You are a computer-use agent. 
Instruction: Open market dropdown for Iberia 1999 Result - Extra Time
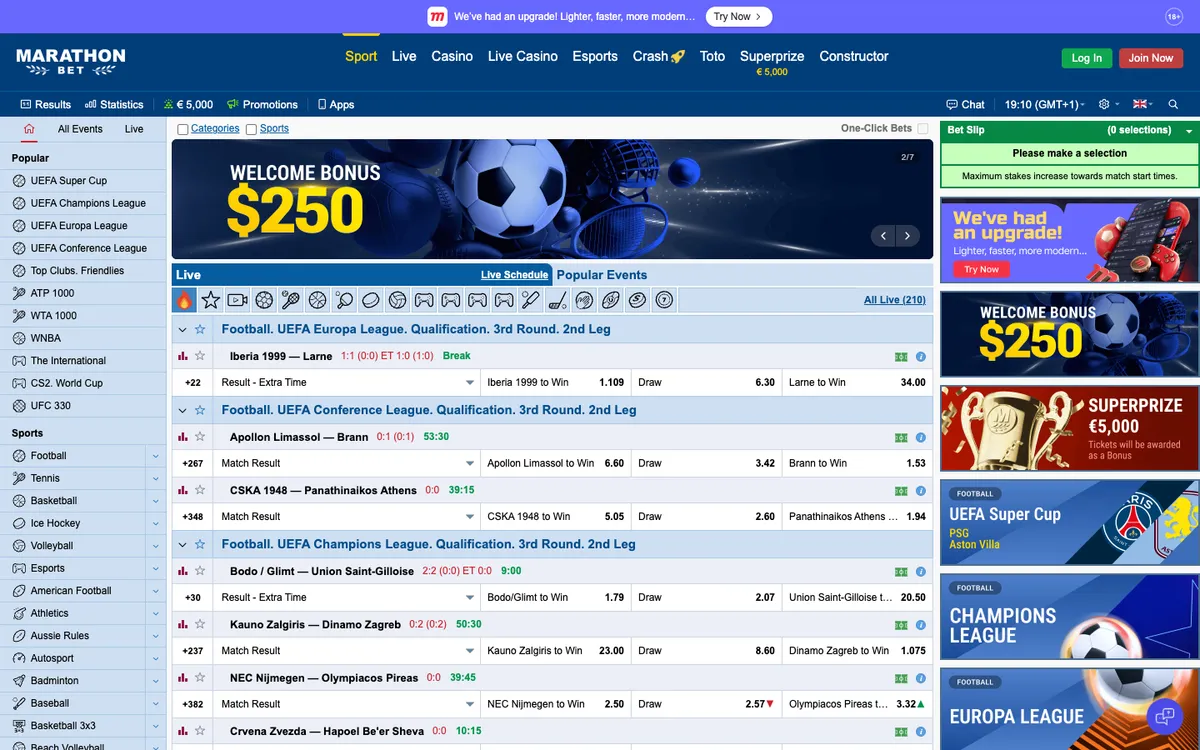(347, 382)
